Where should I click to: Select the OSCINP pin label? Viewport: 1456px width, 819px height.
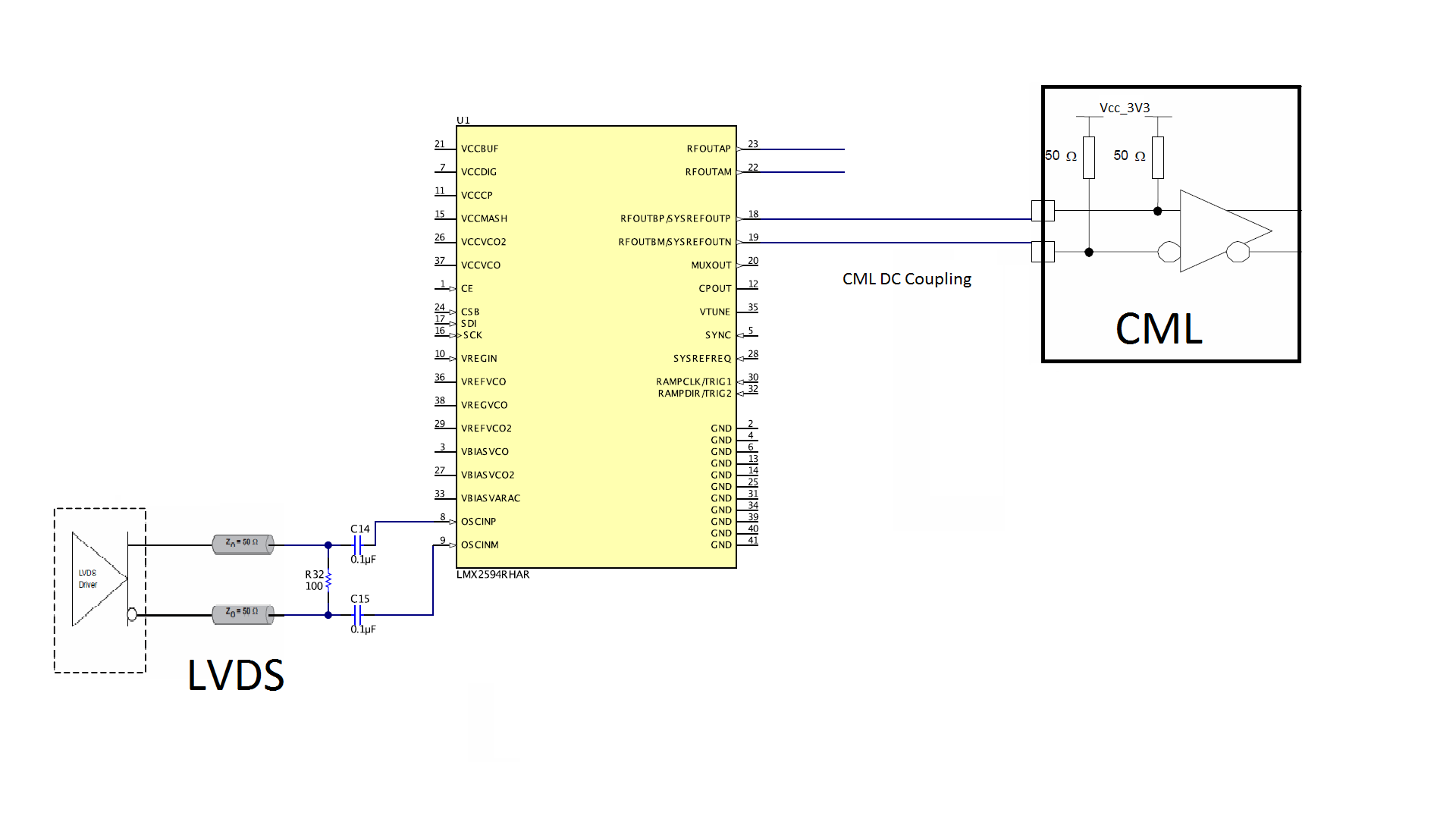pos(479,522)
